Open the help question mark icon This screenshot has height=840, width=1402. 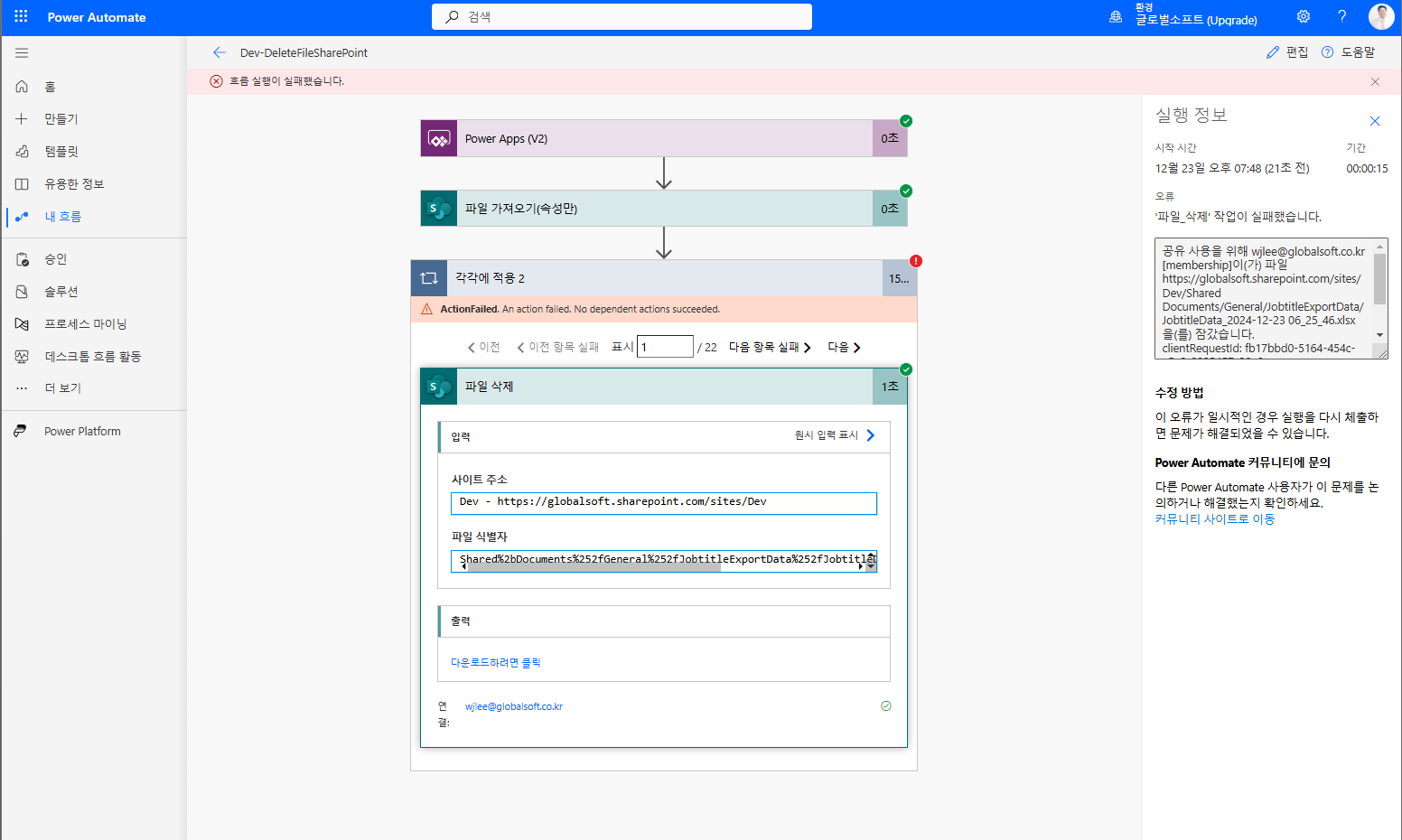tap(1342, 16)
